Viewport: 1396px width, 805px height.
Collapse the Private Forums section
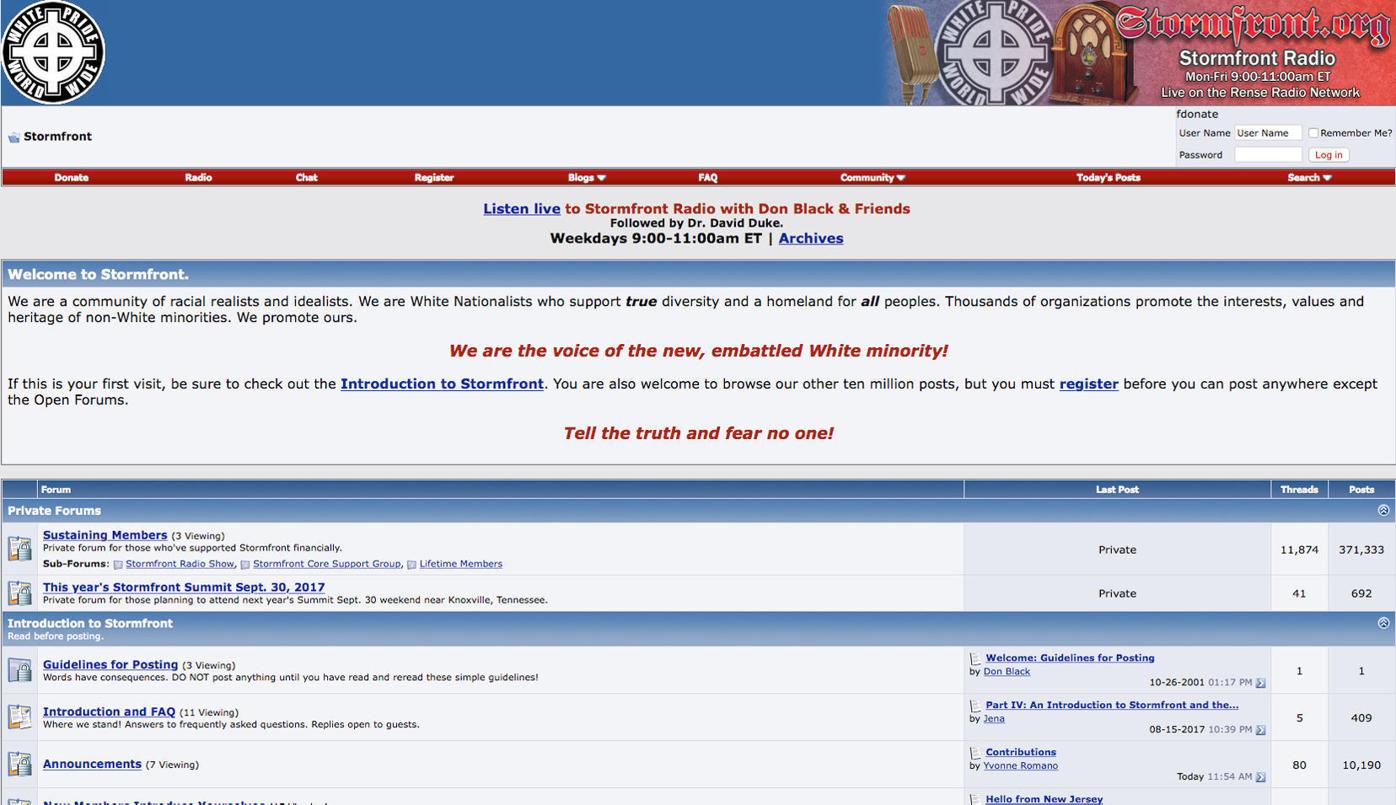(x=1383, y=510)
